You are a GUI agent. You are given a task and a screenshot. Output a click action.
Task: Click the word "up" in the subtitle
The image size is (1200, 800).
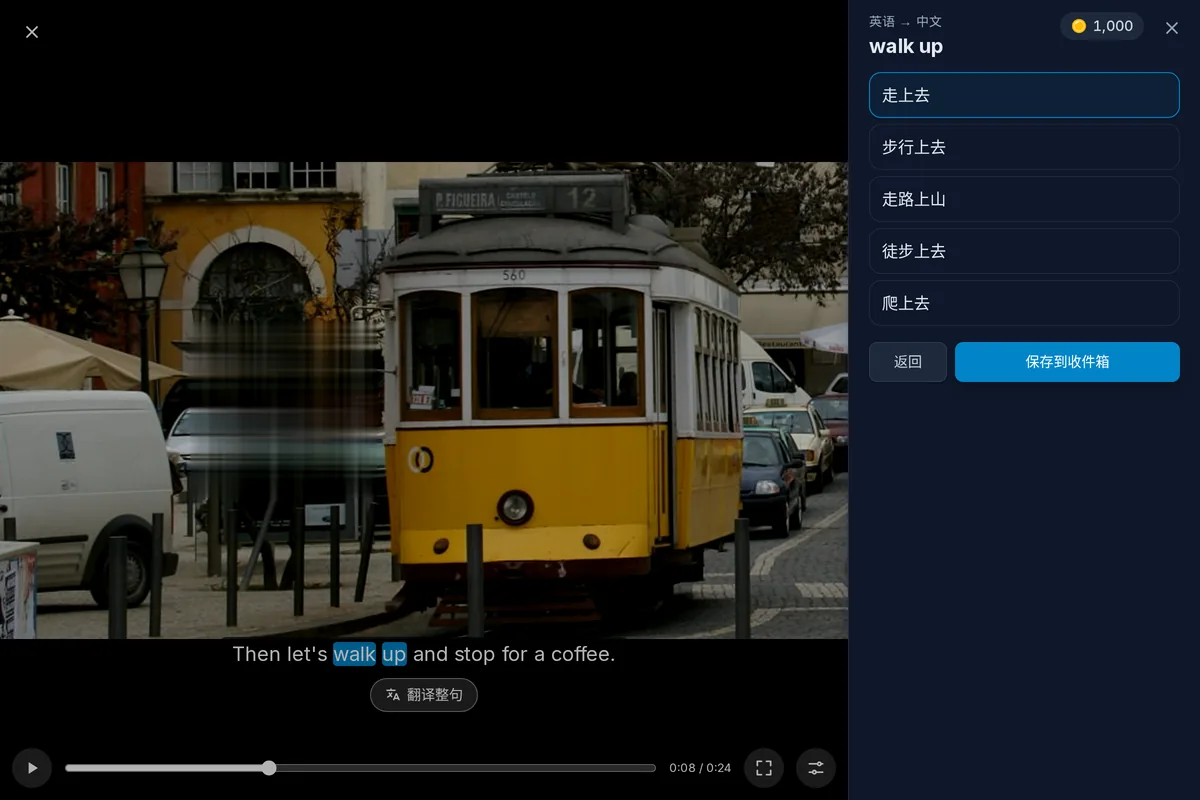(394, 654)
